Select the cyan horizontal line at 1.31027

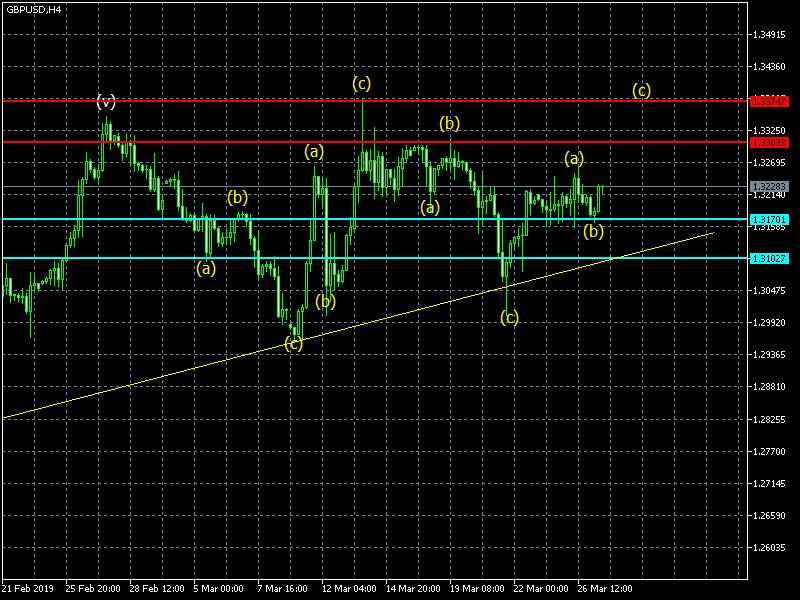click(375, 258)
